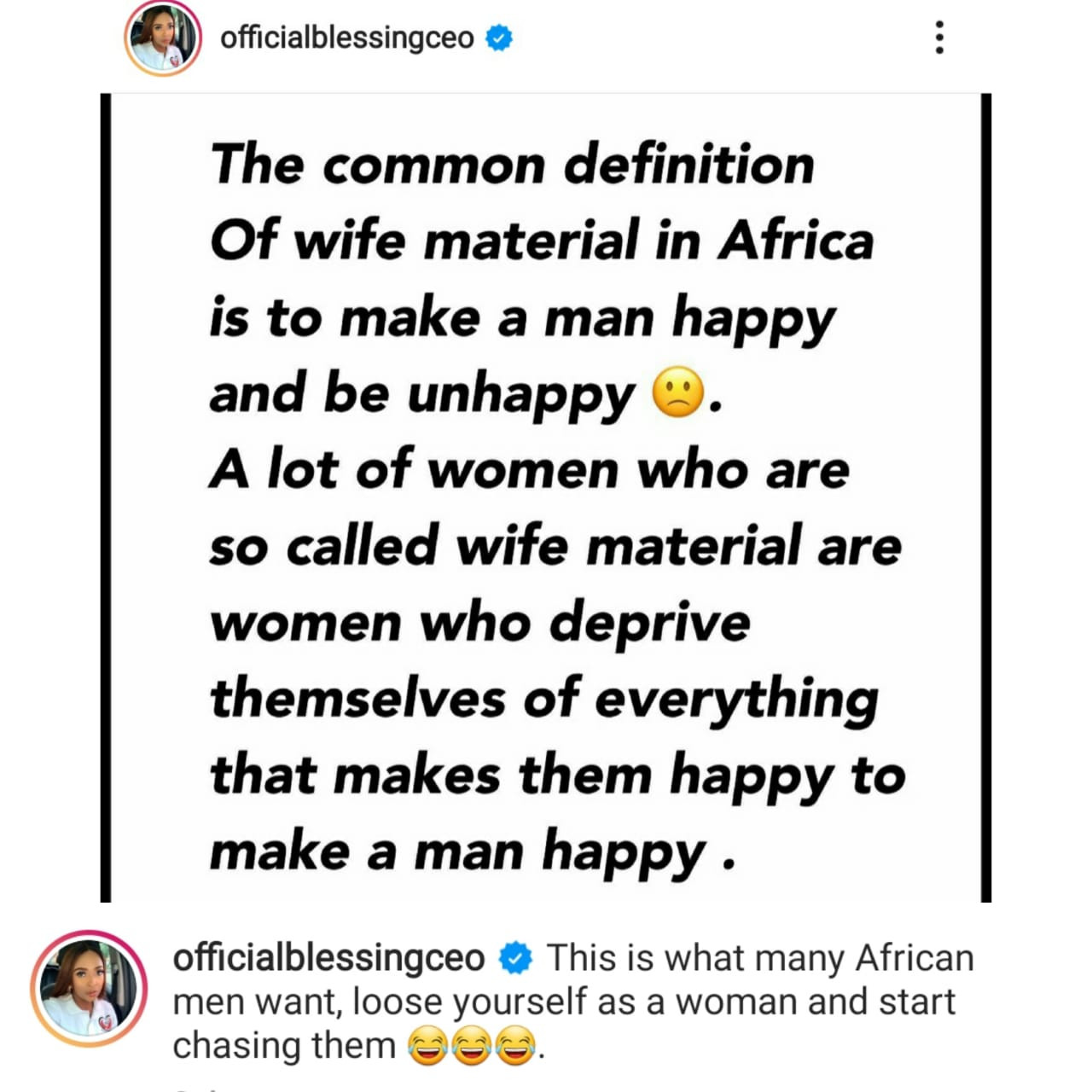Open officialblessingceo profile from caption username
The width and height of the screenshot is (1092, 1092).
point(328,958)
